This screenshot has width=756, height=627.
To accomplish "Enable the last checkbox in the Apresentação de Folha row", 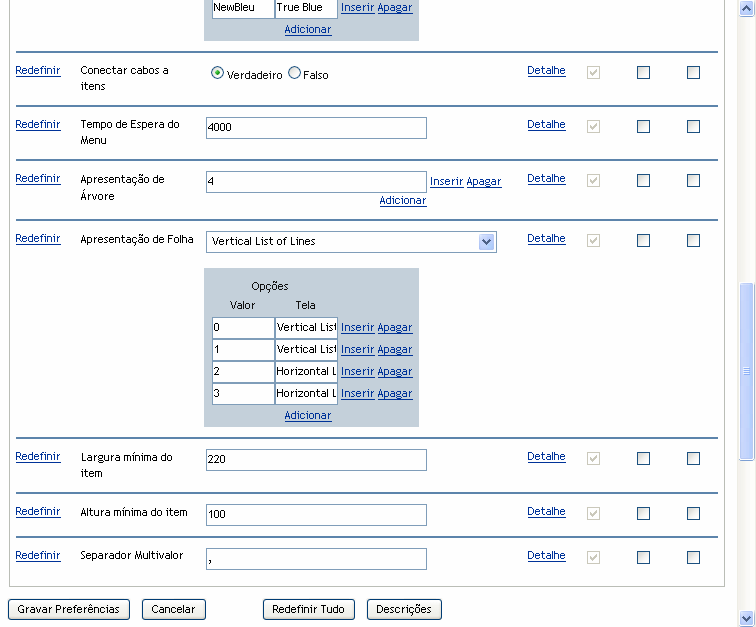I will click(693, 241).
